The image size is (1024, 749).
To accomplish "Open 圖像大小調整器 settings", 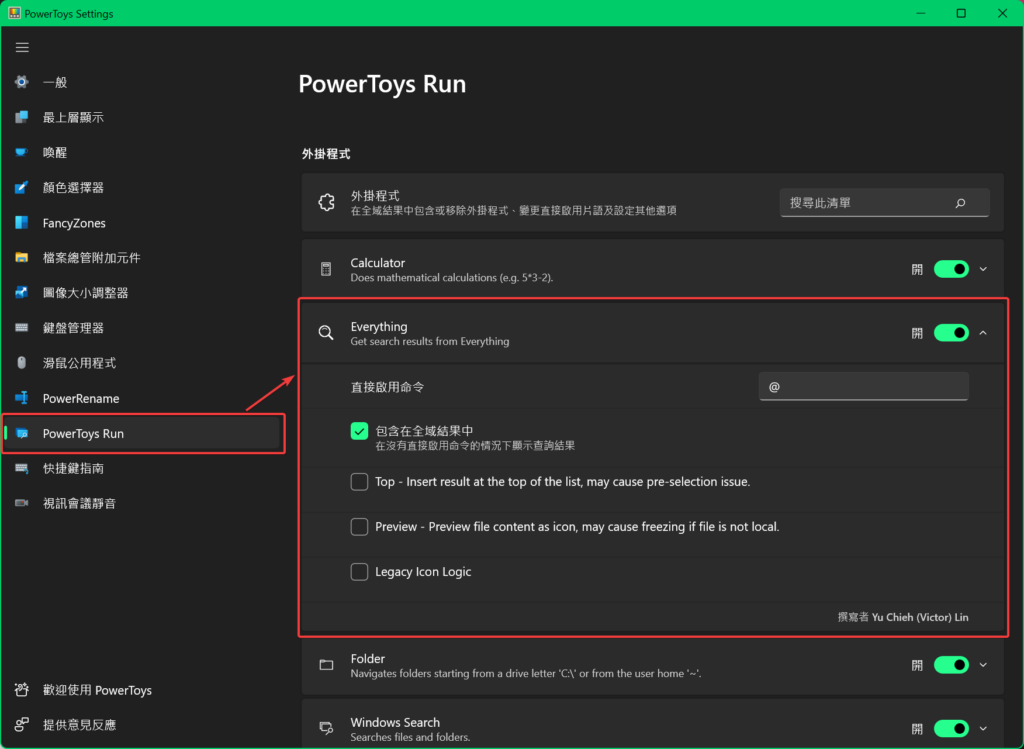I will (142, 293).
